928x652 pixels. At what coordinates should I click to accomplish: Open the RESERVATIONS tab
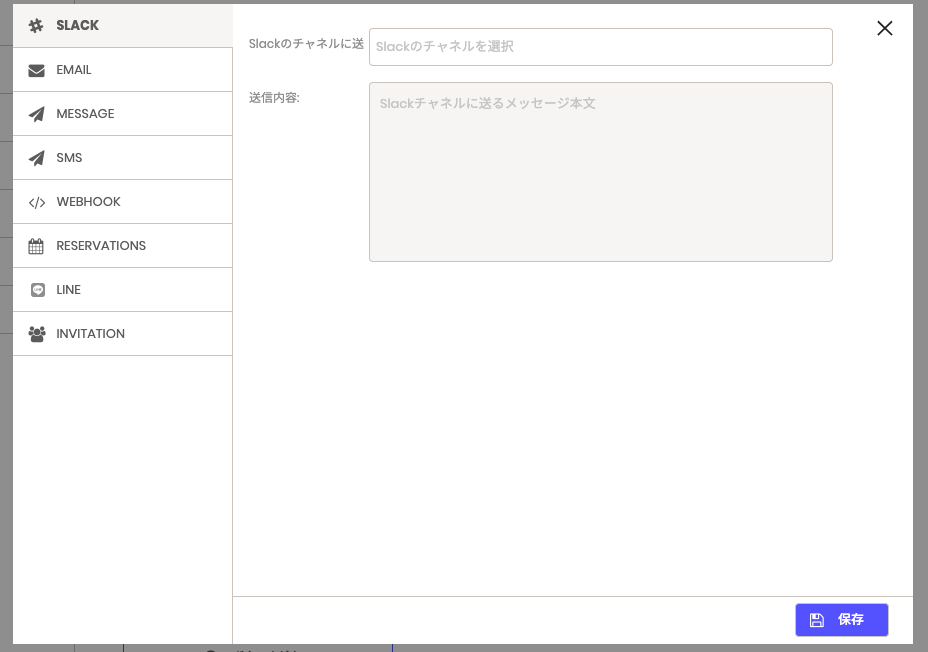point(123,246)
